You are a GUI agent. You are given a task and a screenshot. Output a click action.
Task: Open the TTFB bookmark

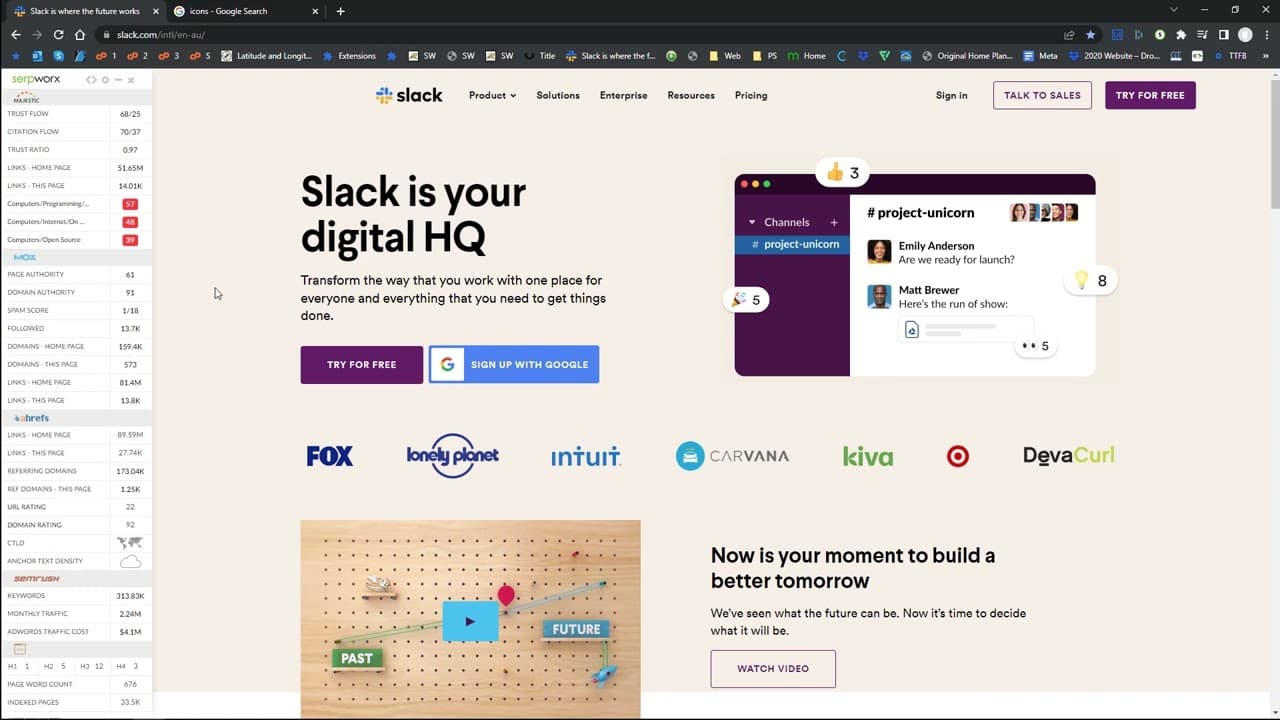[x=1231, y=56]
